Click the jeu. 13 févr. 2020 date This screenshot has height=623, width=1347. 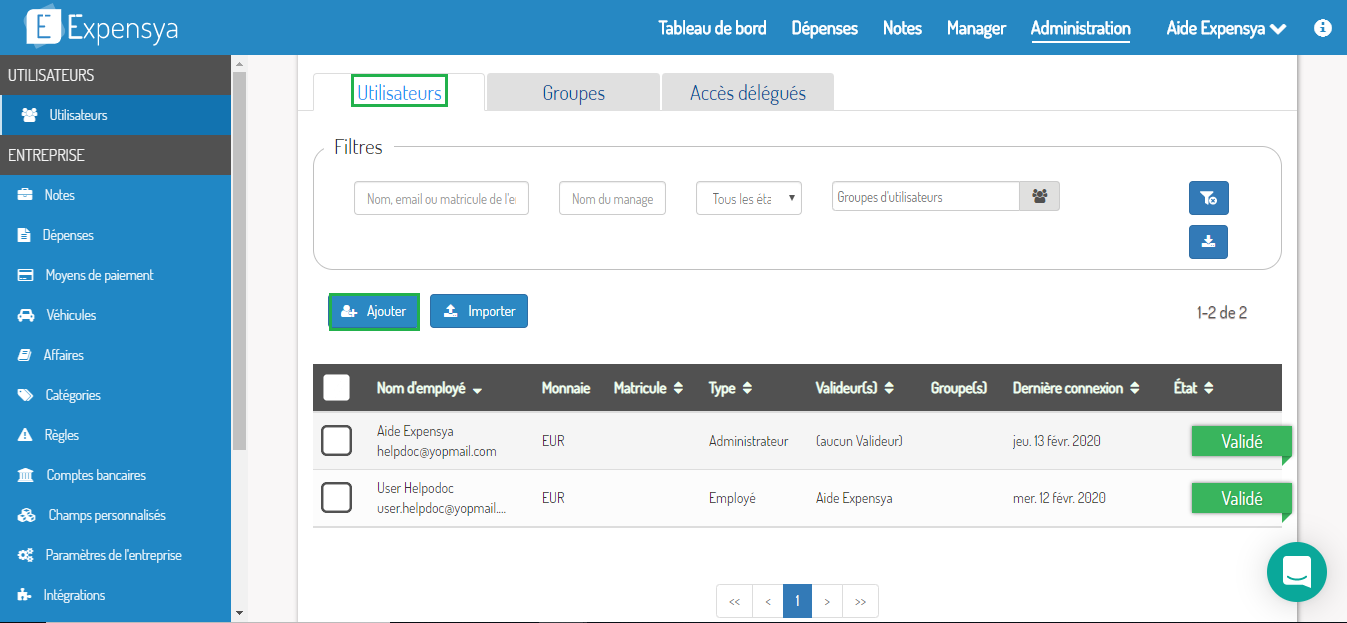1057,441
